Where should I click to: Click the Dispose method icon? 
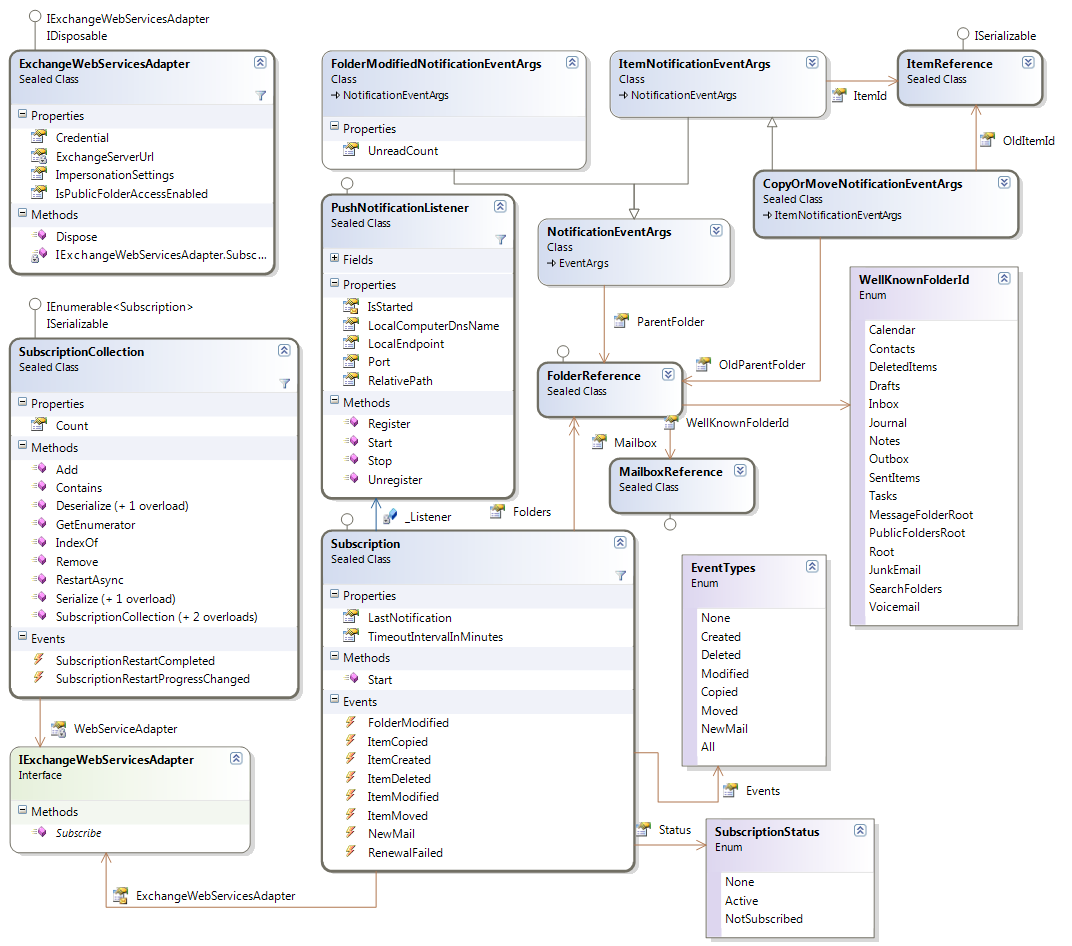pos(39,236)
